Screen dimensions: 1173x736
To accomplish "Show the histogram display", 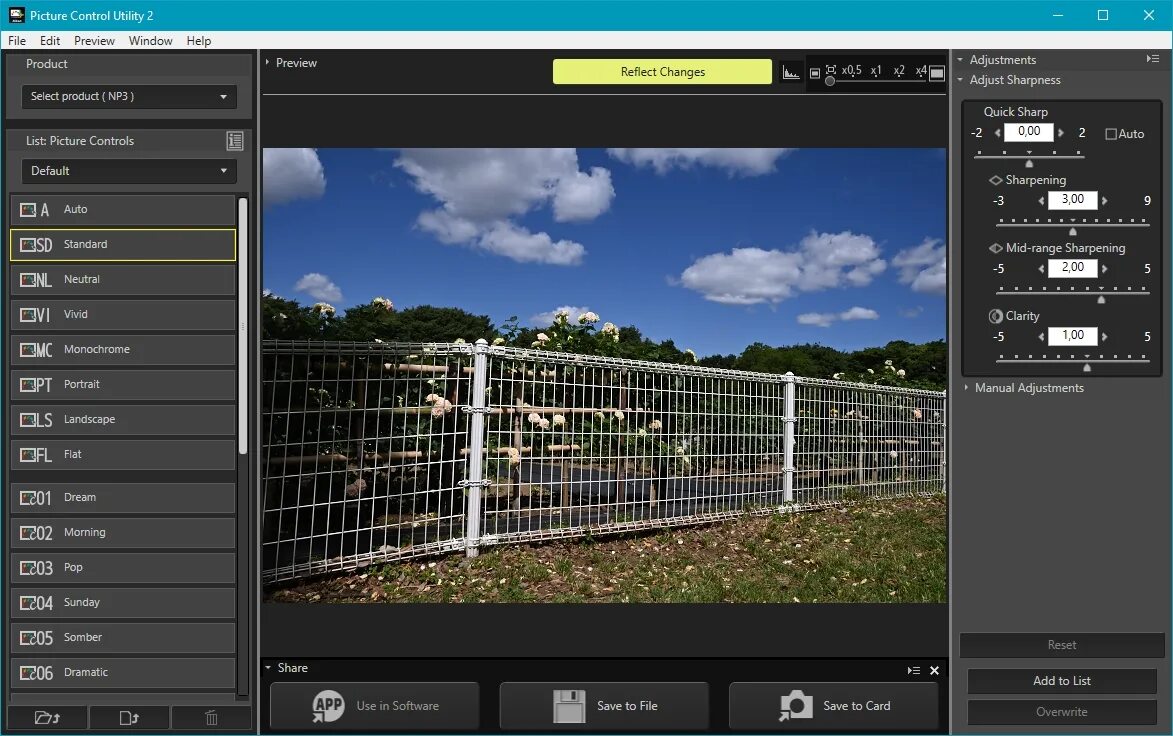I will click(x=791, y=73).
